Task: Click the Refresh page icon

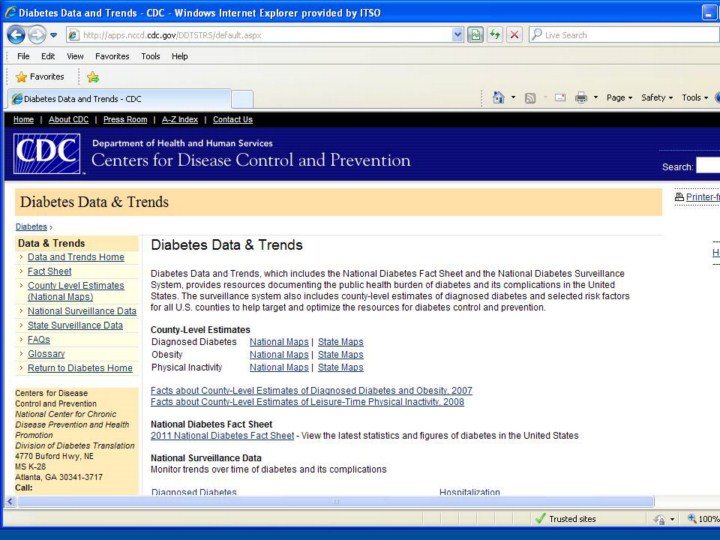Action: click(x=495, y=34)
